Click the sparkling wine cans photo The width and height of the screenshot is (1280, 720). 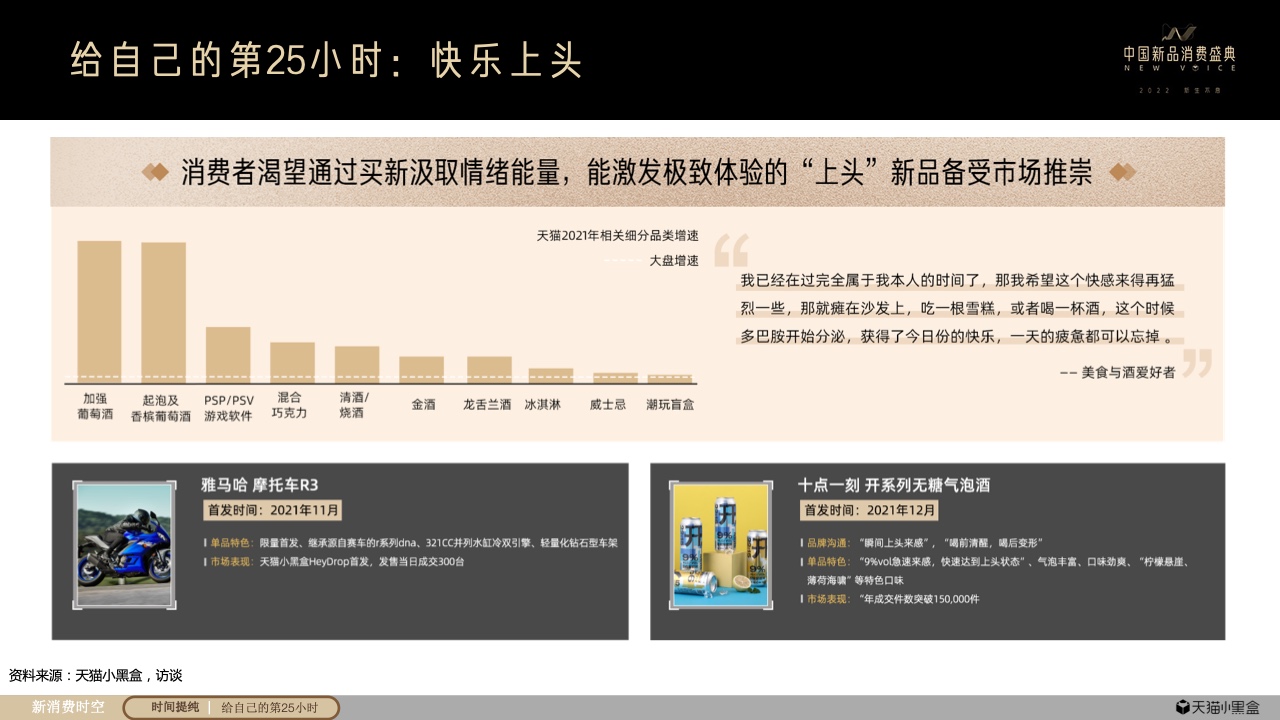(720, 545)
